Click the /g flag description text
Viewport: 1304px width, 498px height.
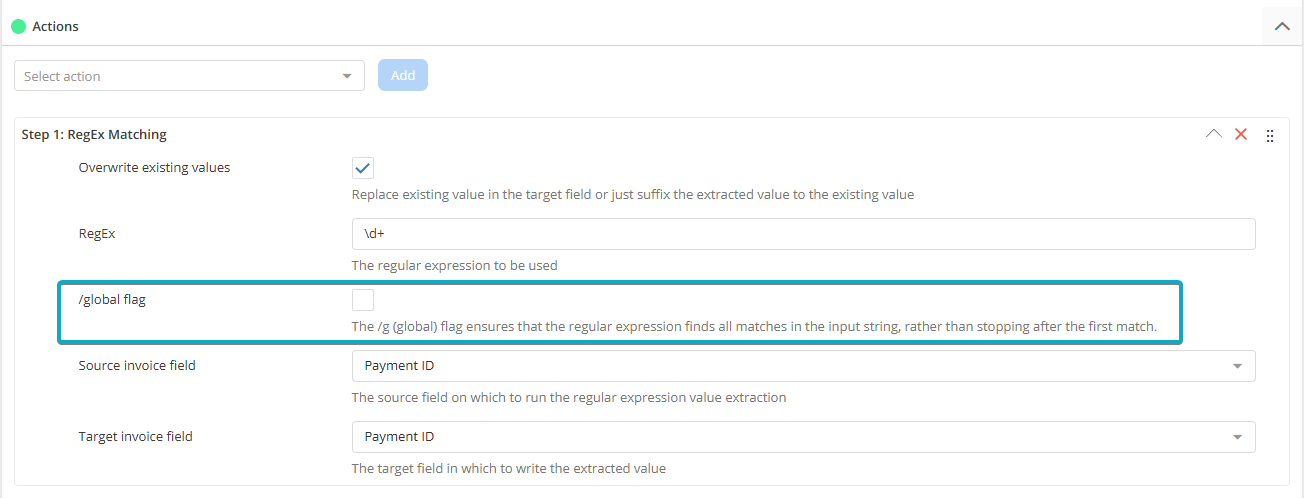coord(753,327)
